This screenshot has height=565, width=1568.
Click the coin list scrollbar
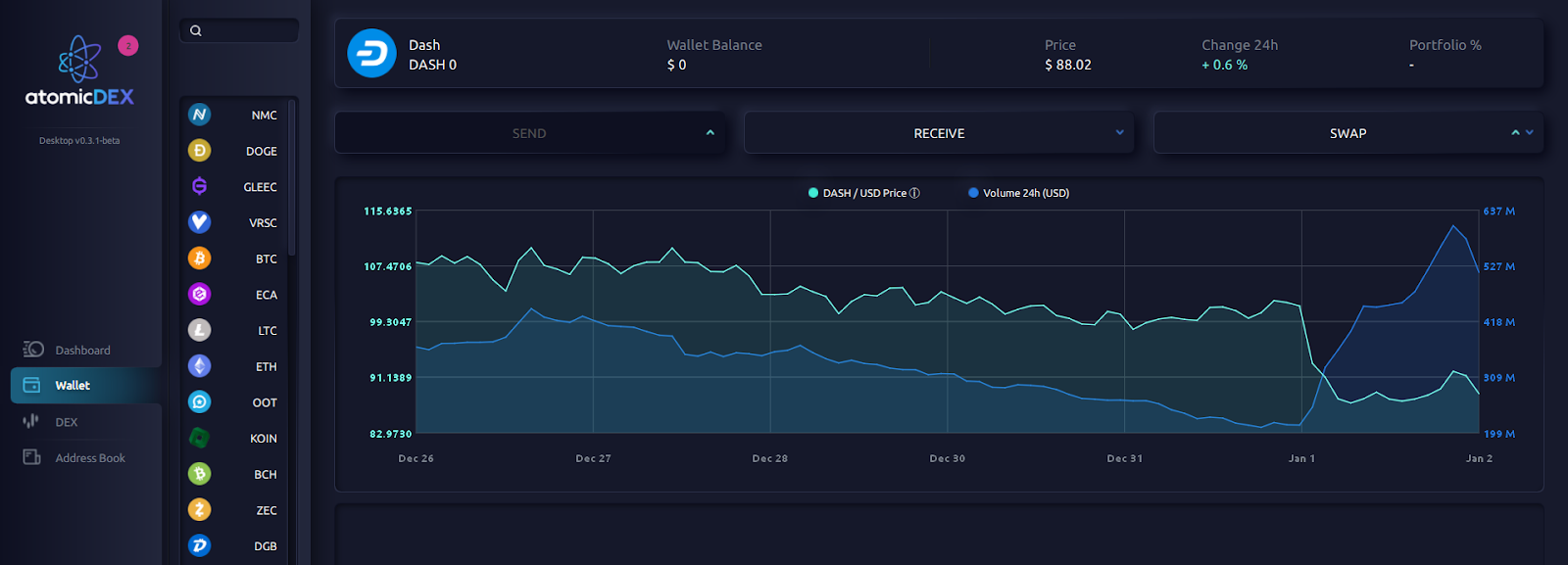click(x=292, y=176)
